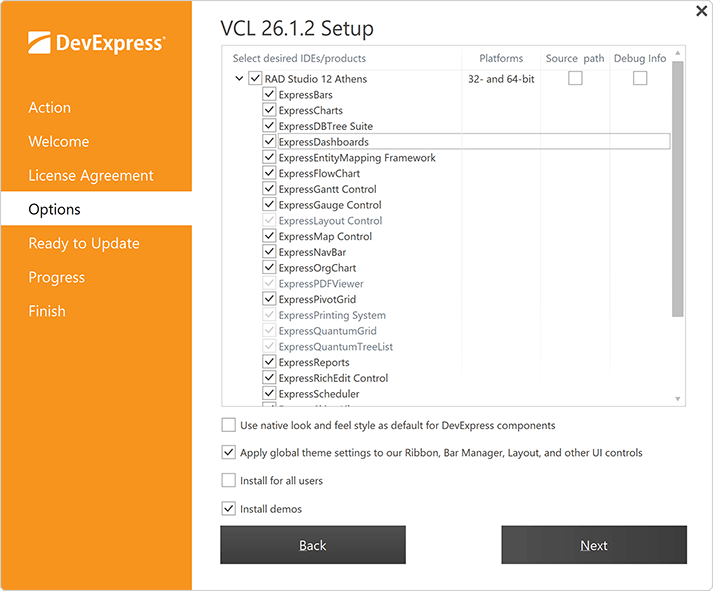Toggle ExpressMap Control checkbox
The height and width of the screenshot is (591, 713).
(269, 236)
